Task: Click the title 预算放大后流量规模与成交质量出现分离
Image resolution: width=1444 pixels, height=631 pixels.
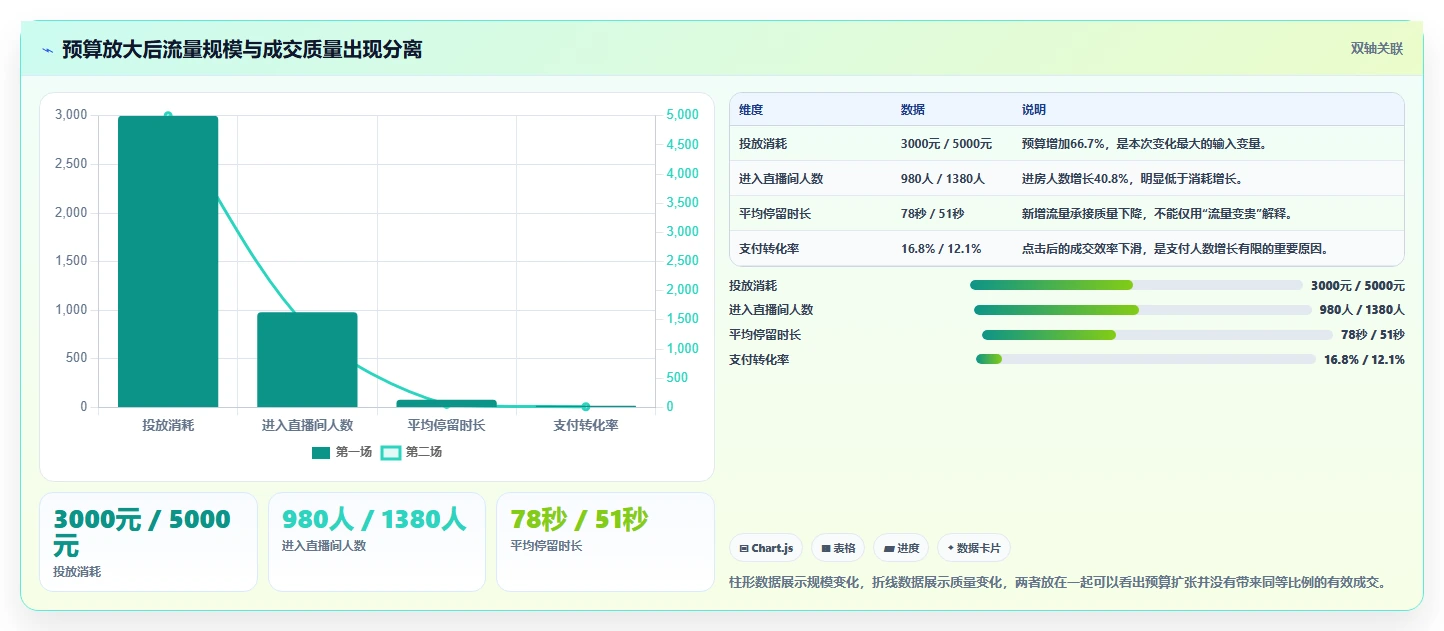Action: [242, 49]
